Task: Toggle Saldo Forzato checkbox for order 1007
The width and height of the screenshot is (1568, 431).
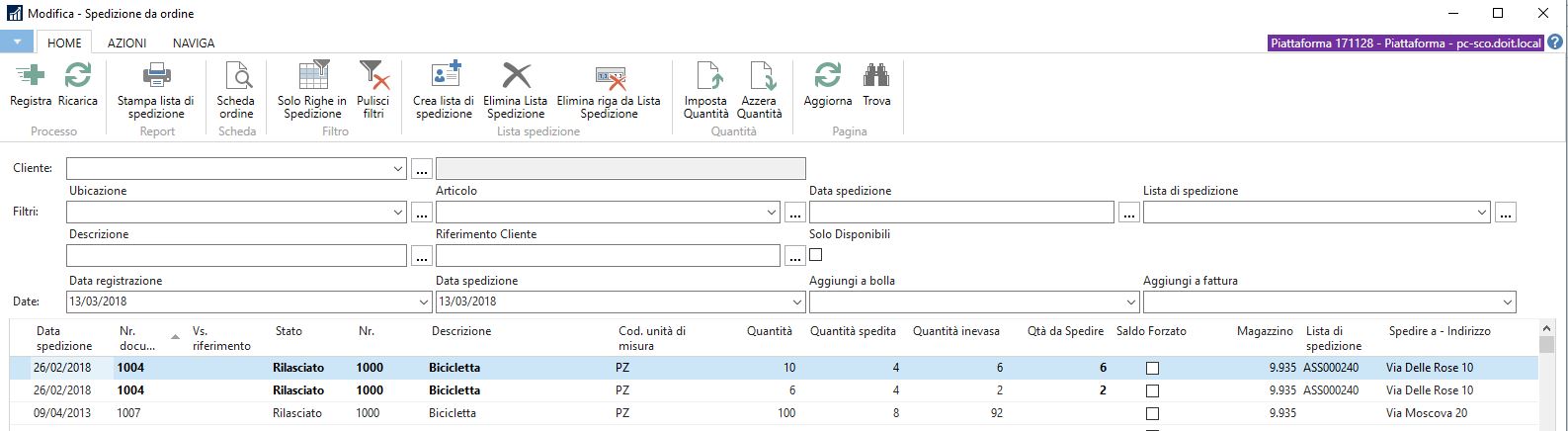Action: tap(1152, 413)
